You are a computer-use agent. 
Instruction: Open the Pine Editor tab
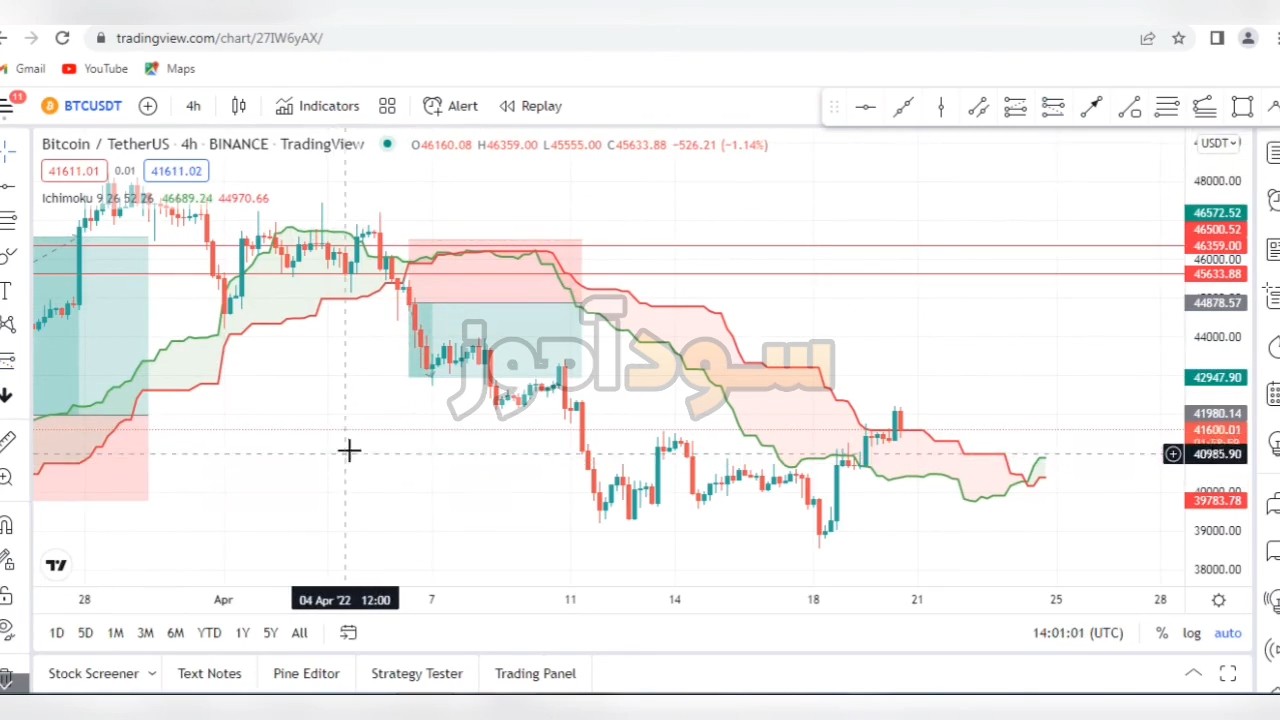click(306, 674)
